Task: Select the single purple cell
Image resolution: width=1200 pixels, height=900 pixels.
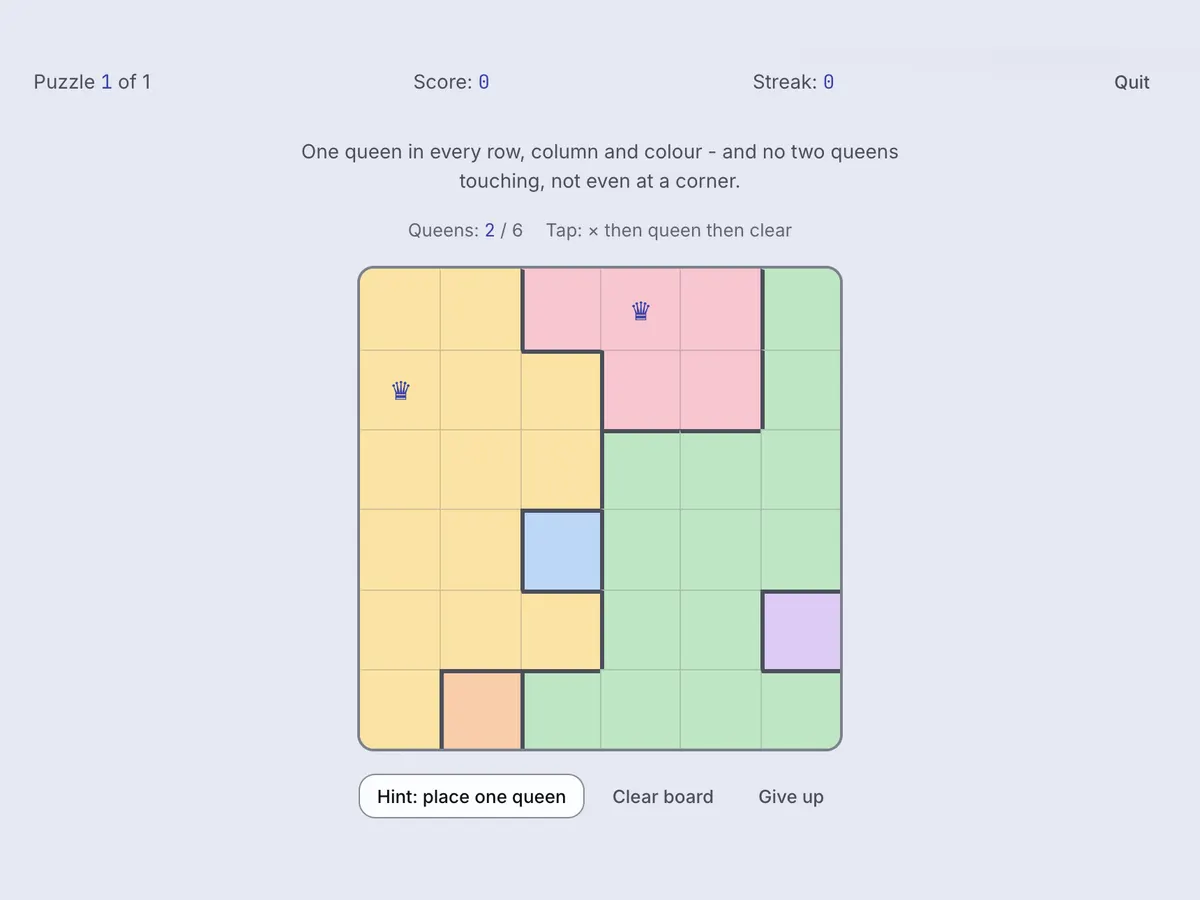Action: pos(801,630)
